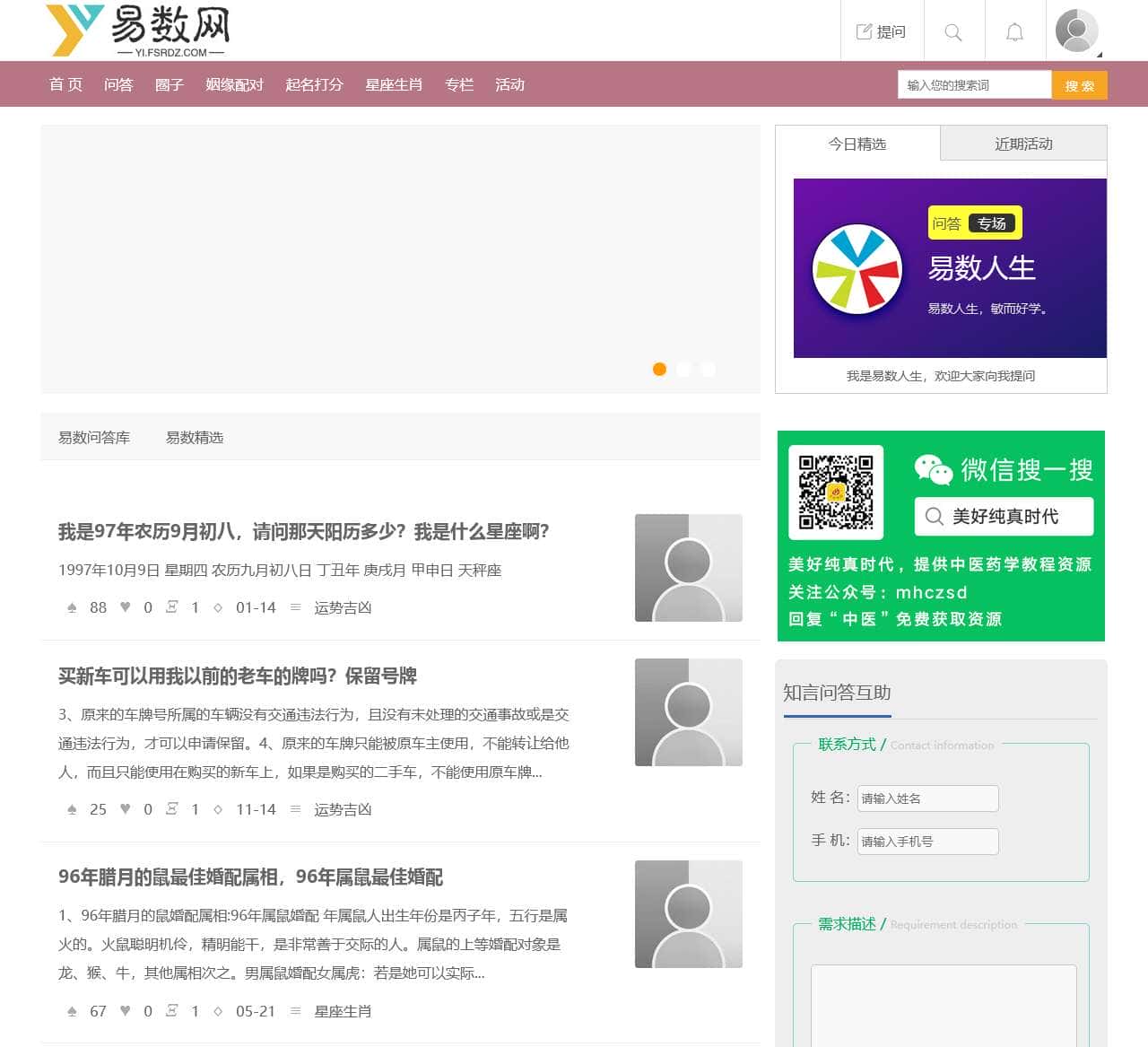Open the 易数人生 featured banner
The height and width of the screenshot is (1047, 1148).
950,268
